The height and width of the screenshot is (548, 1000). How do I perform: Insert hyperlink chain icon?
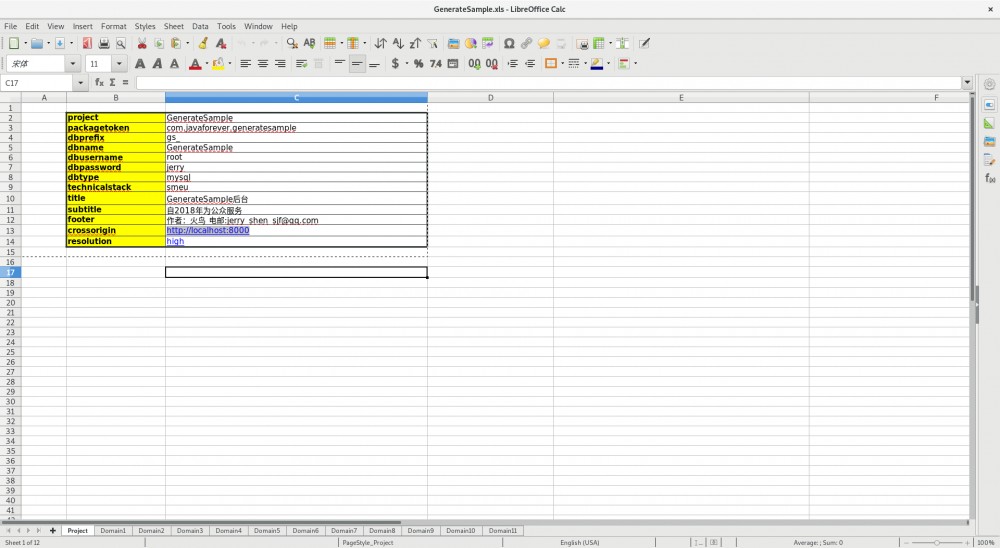point(526,43)
